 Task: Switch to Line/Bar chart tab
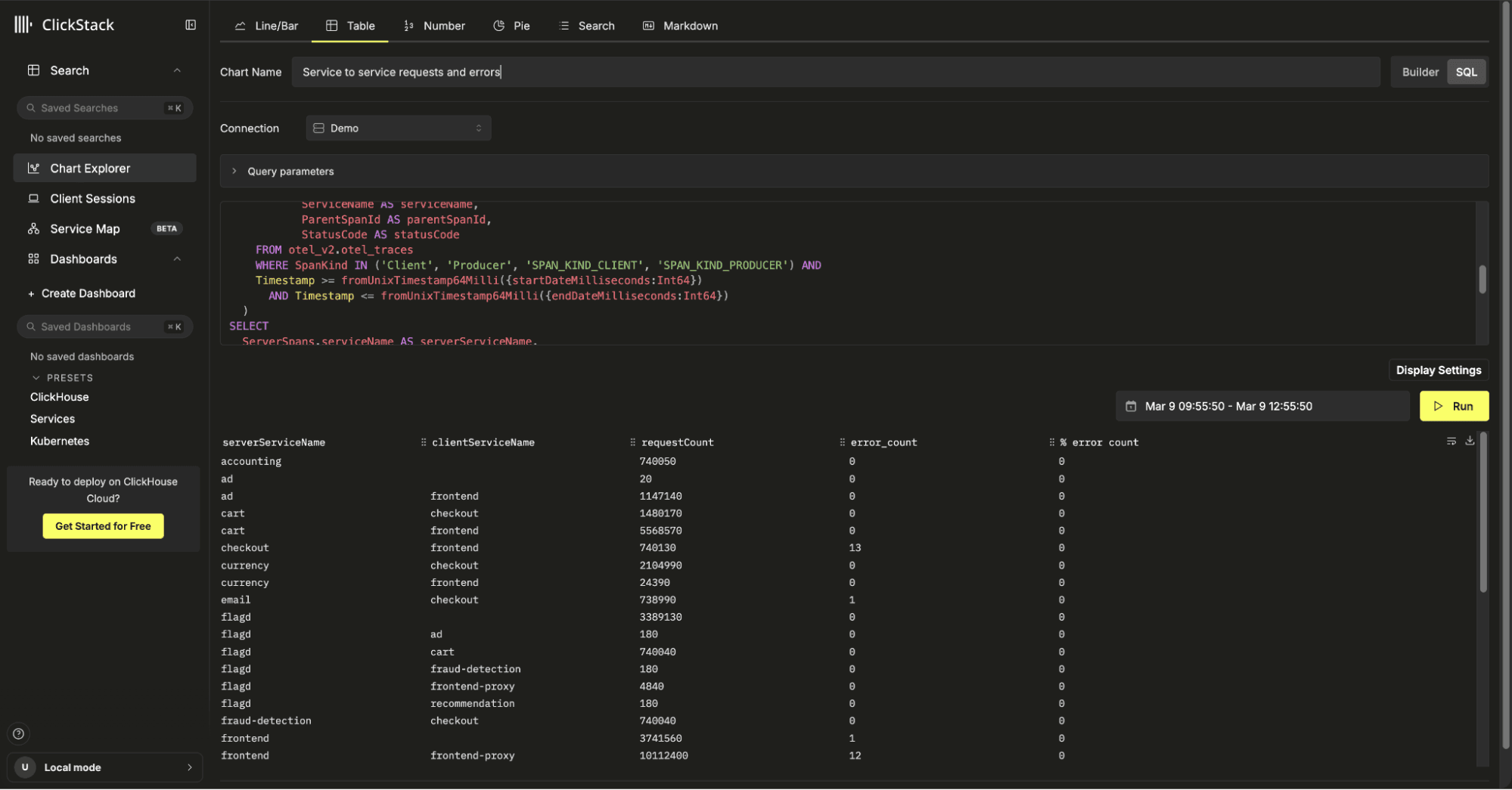pos(266,26)
